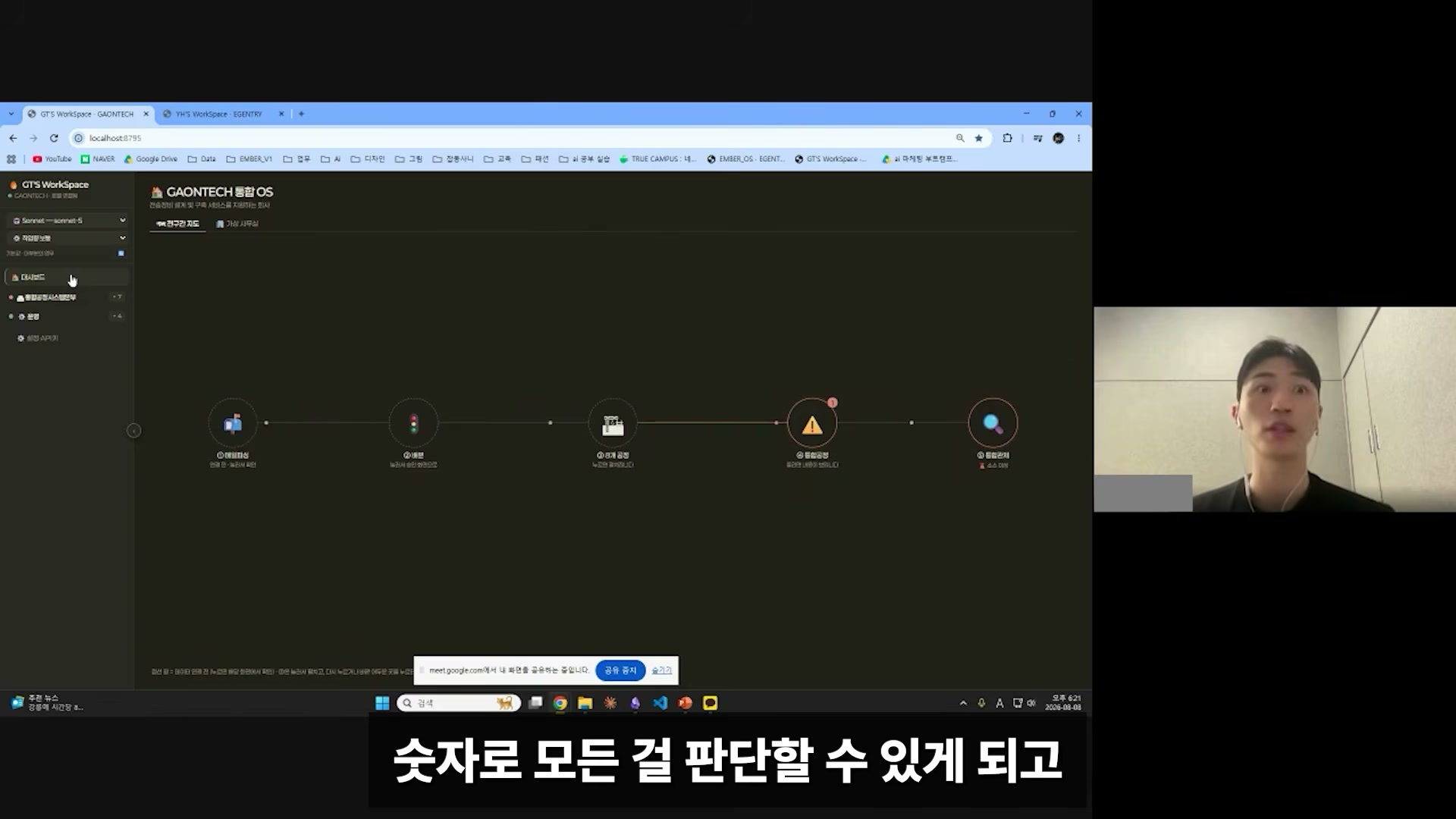Click the hide link in sharing banner

click(661, 670)
